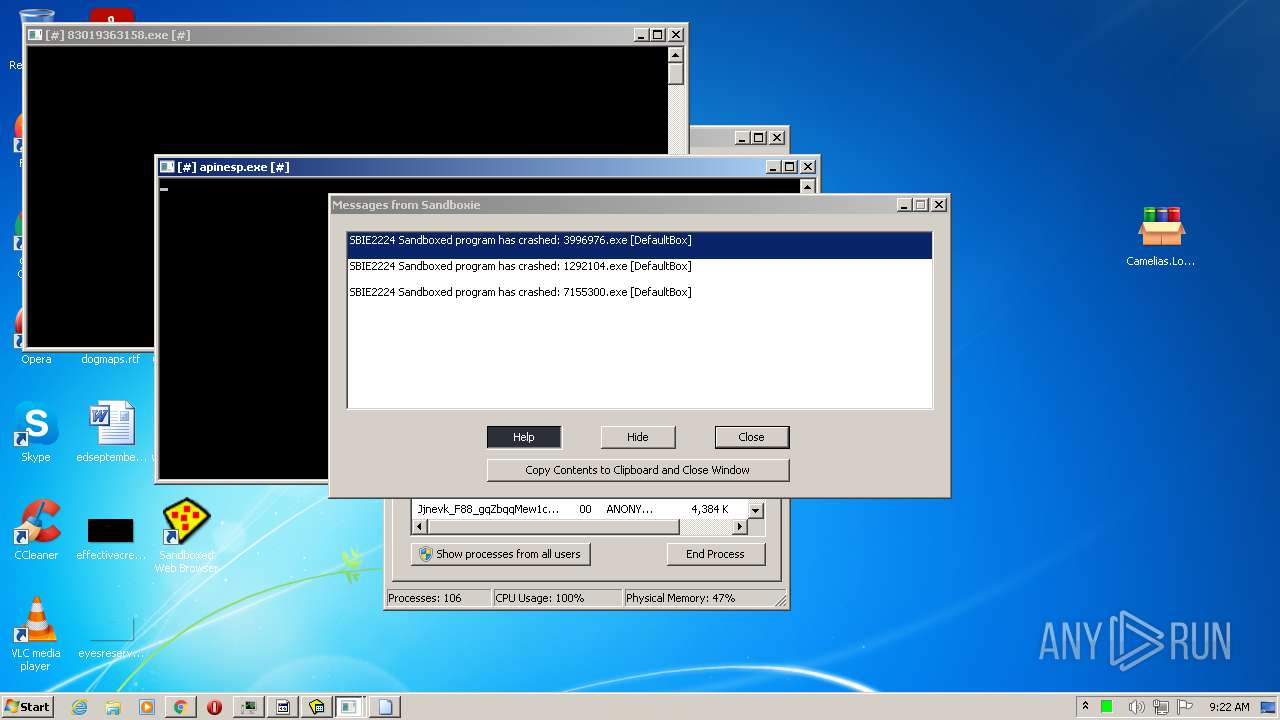Open the blank document taskbar button
1280x720 pixels.
[x=385, y=707]
